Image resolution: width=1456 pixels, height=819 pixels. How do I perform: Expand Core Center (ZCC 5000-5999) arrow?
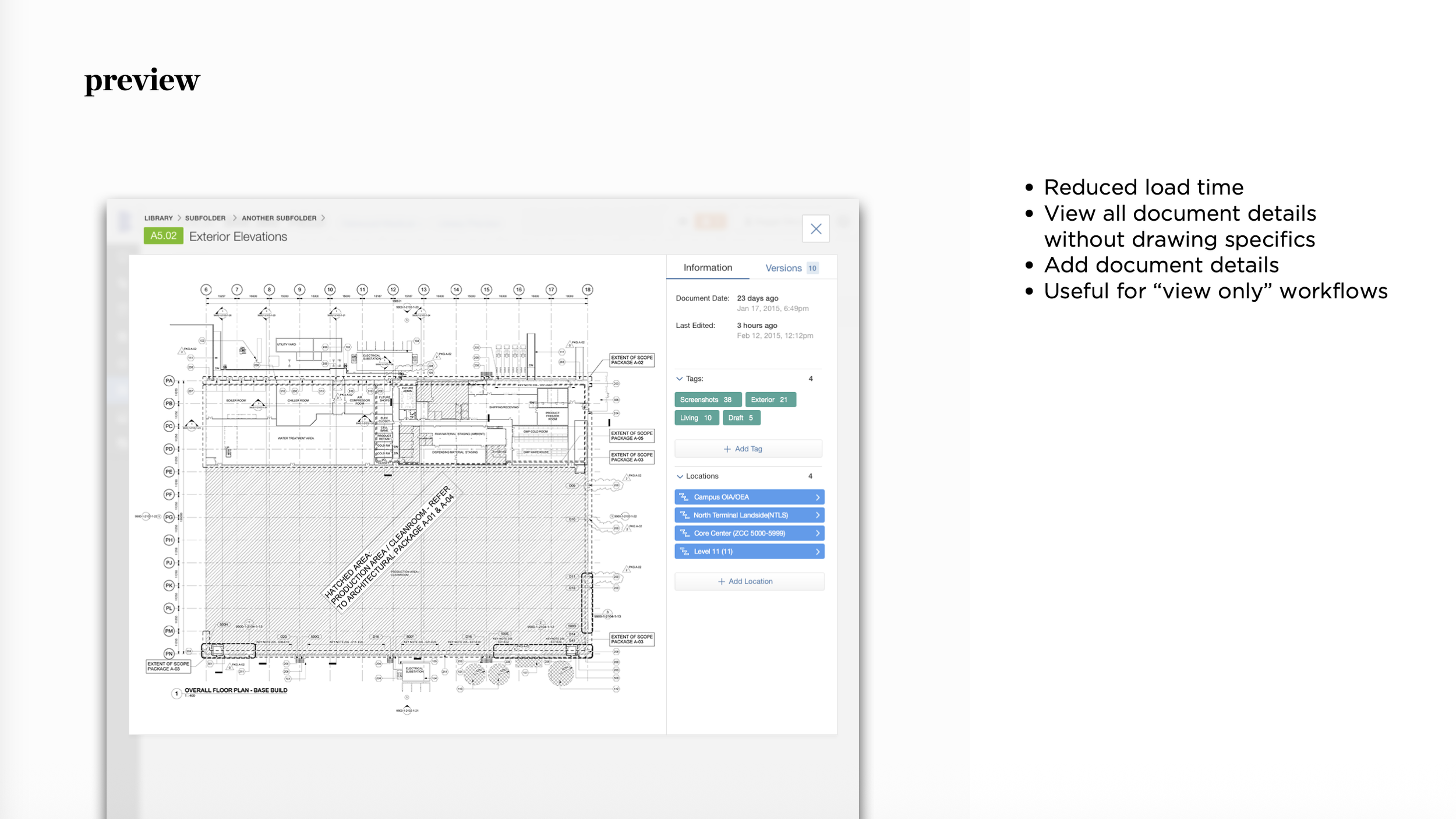tap(817, 533)
